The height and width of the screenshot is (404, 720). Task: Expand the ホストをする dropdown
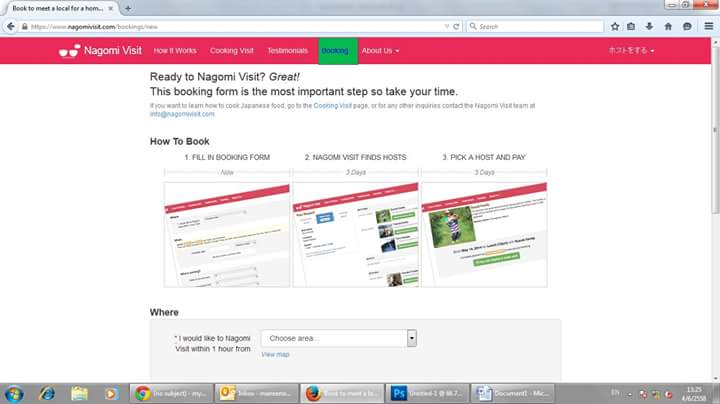click(631, 50)
